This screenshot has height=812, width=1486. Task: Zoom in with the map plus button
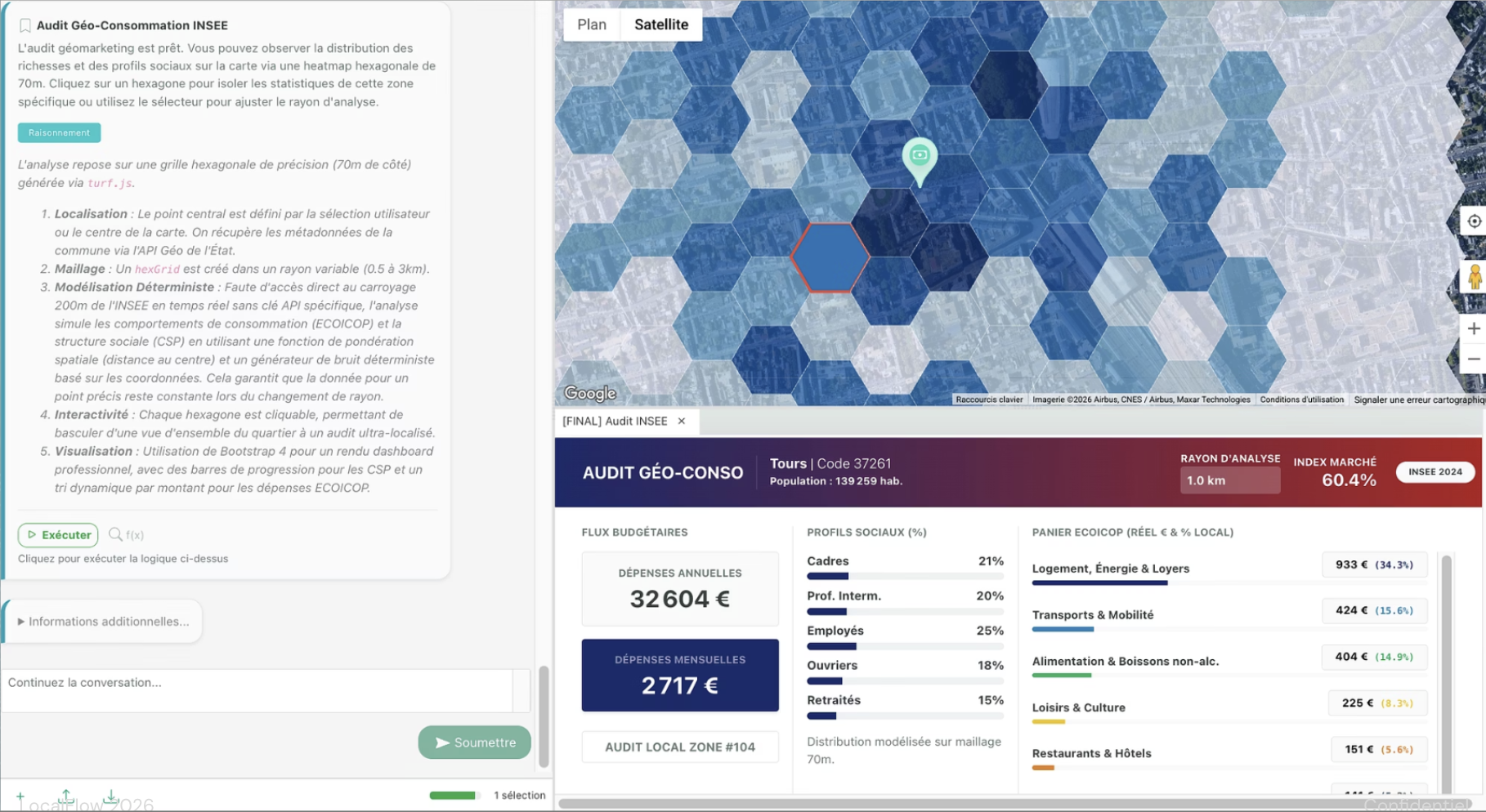[x=1474, y=328]
